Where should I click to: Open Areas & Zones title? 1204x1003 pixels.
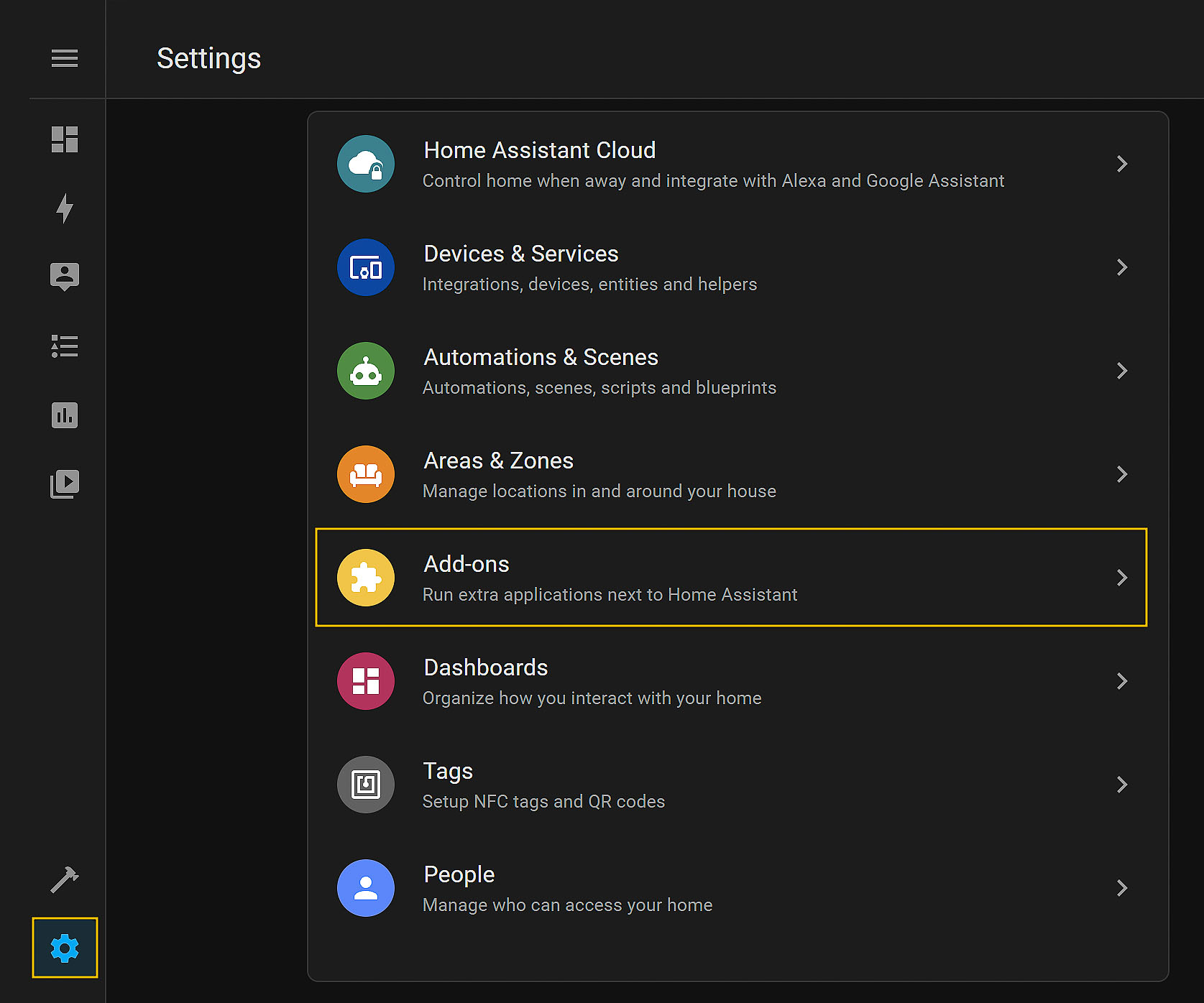point(499,461)
